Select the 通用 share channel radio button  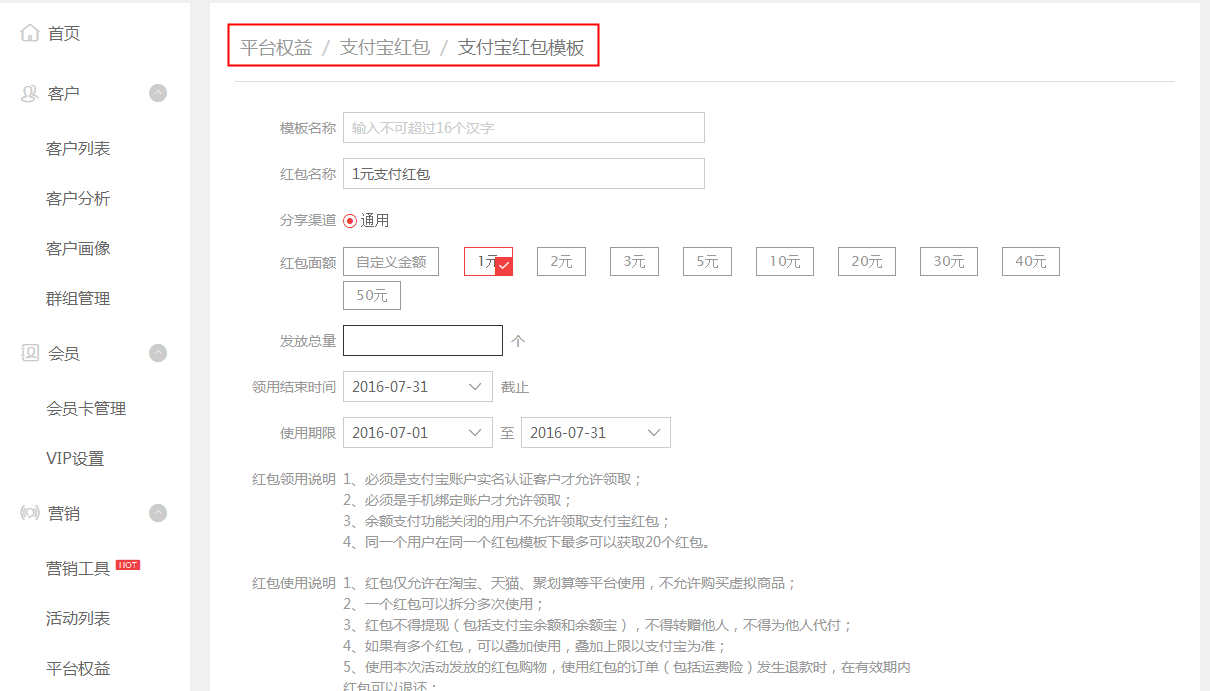(350, 221)
